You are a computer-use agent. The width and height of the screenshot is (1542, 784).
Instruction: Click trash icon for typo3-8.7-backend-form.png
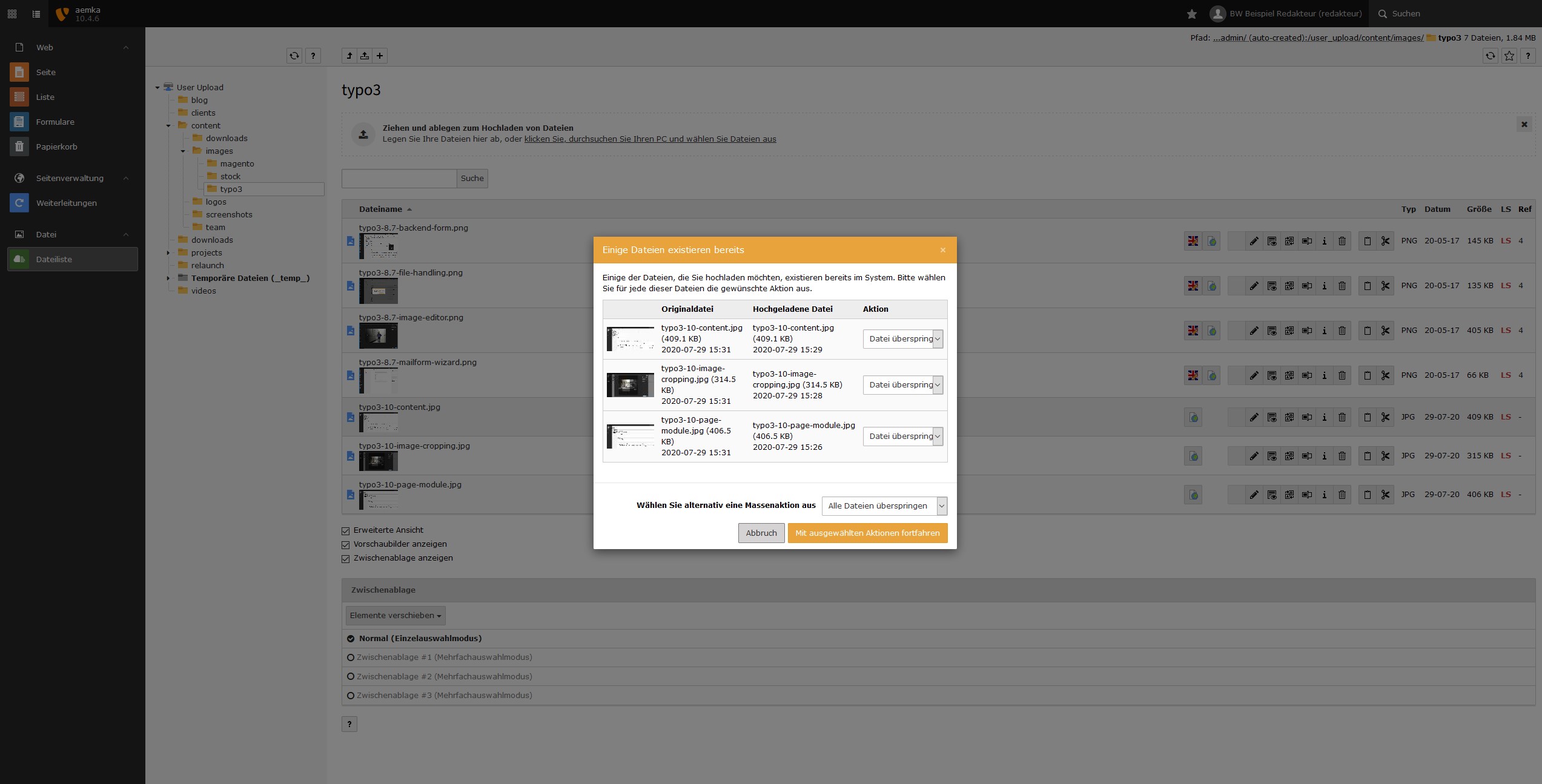click(x=1342, y=241)
